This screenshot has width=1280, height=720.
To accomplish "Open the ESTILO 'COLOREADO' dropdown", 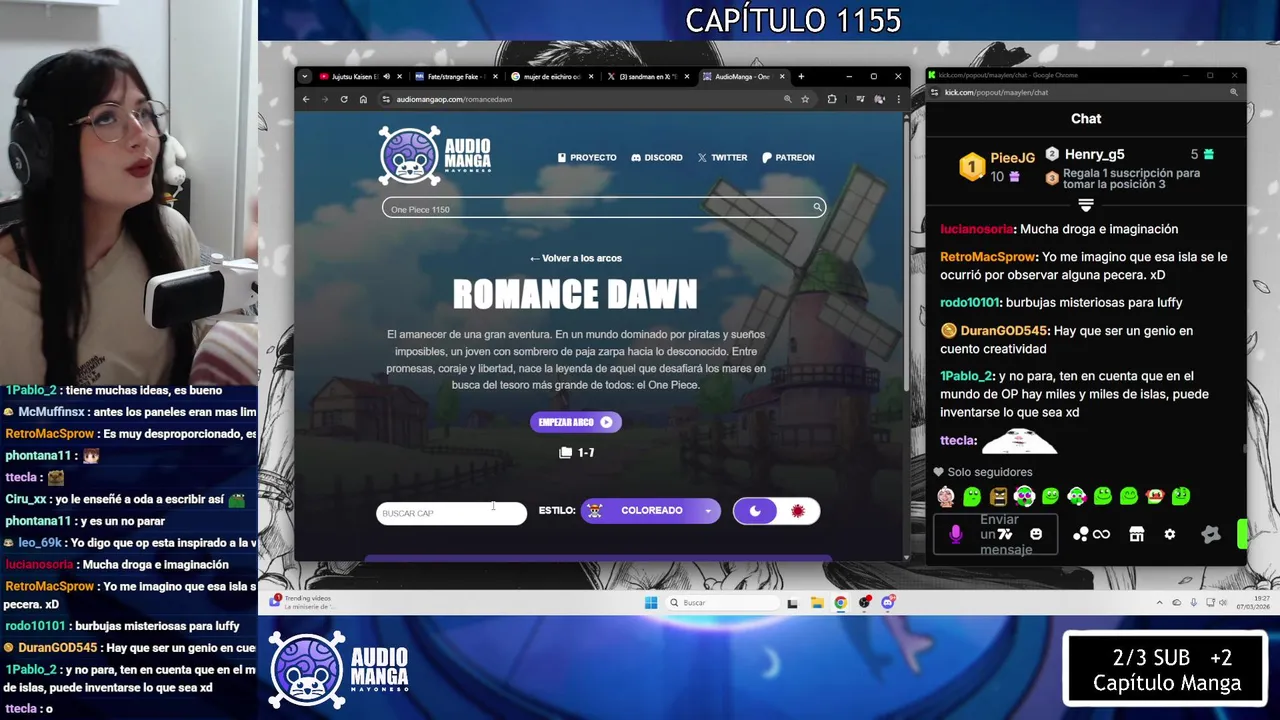I will click(651, 511).
